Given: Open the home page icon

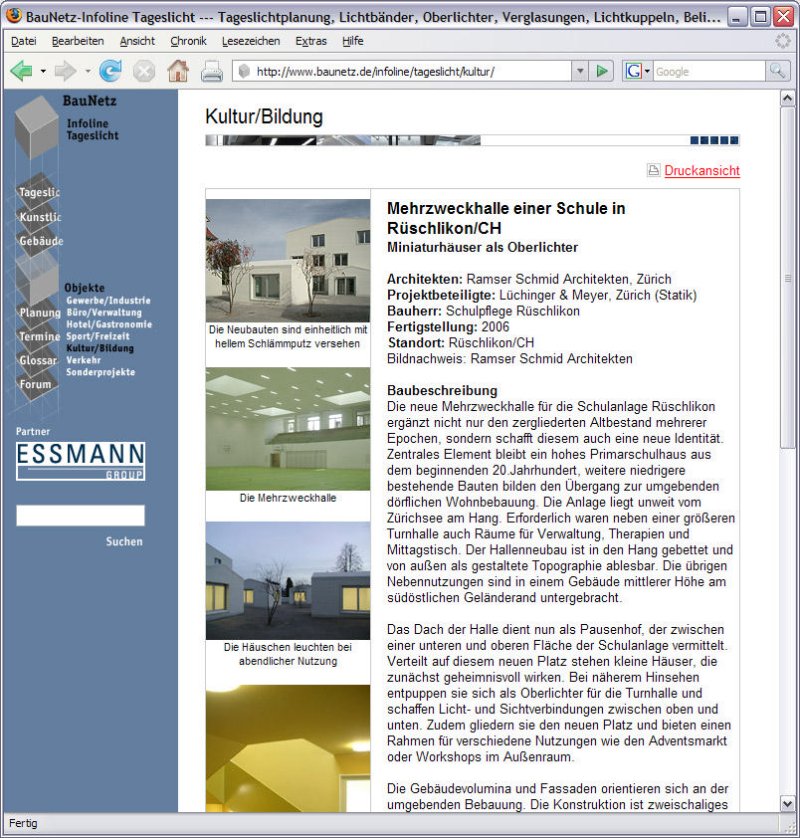Looking at the screenshot, I should tap(178, 71).
